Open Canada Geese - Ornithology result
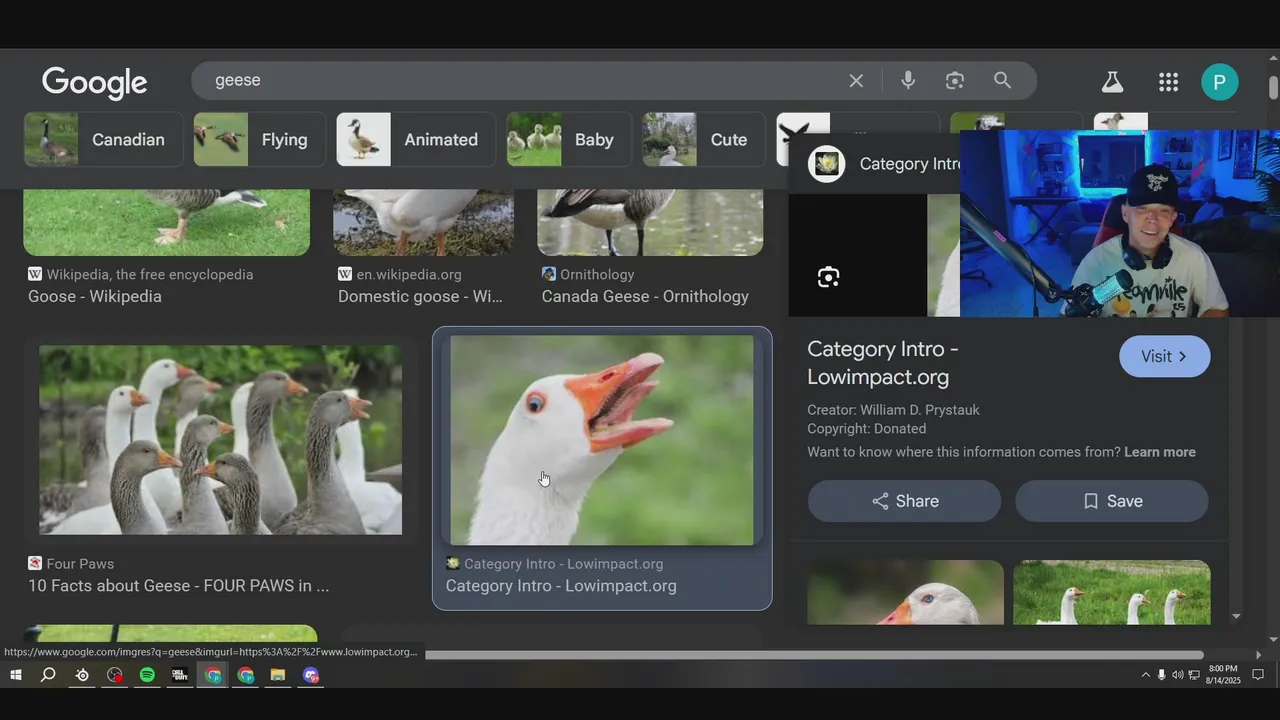The width and height of the screenshot is (1280, 720). pyautogui.click(x=645, y=296)
